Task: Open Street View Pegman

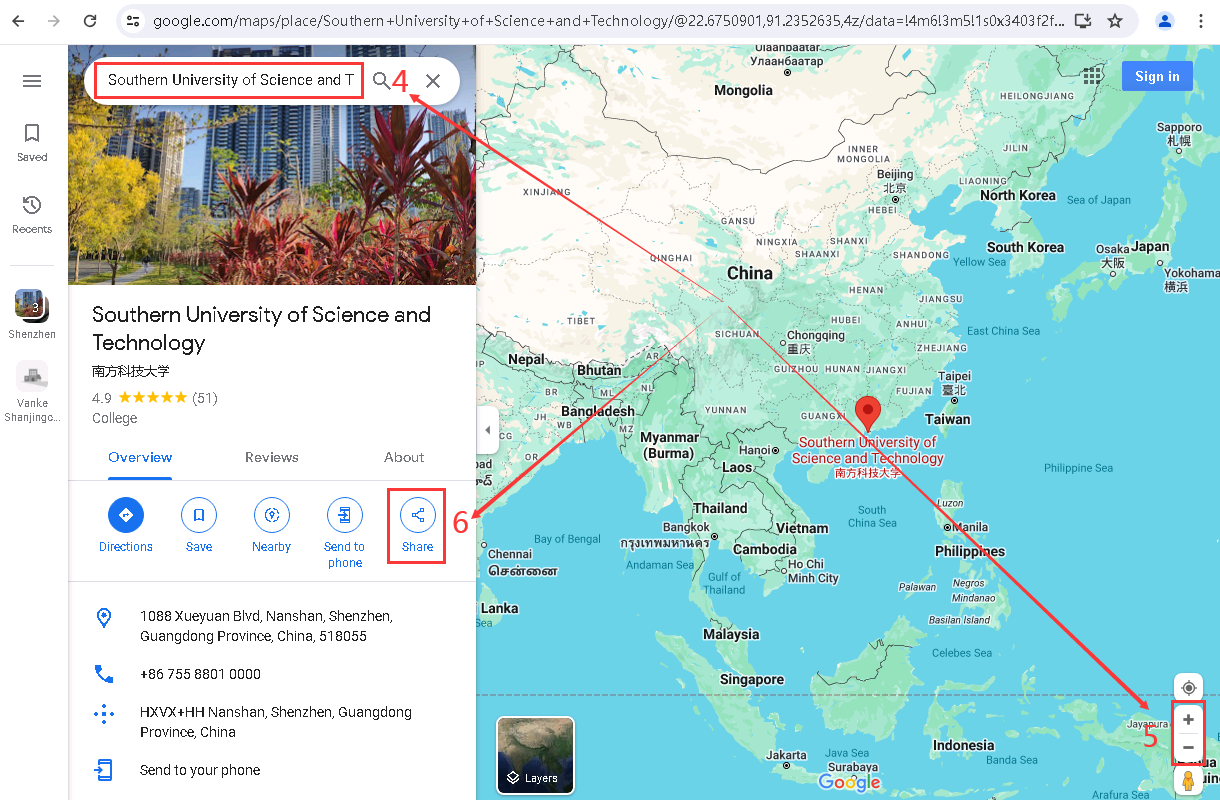Action: tap(1189, 781)
